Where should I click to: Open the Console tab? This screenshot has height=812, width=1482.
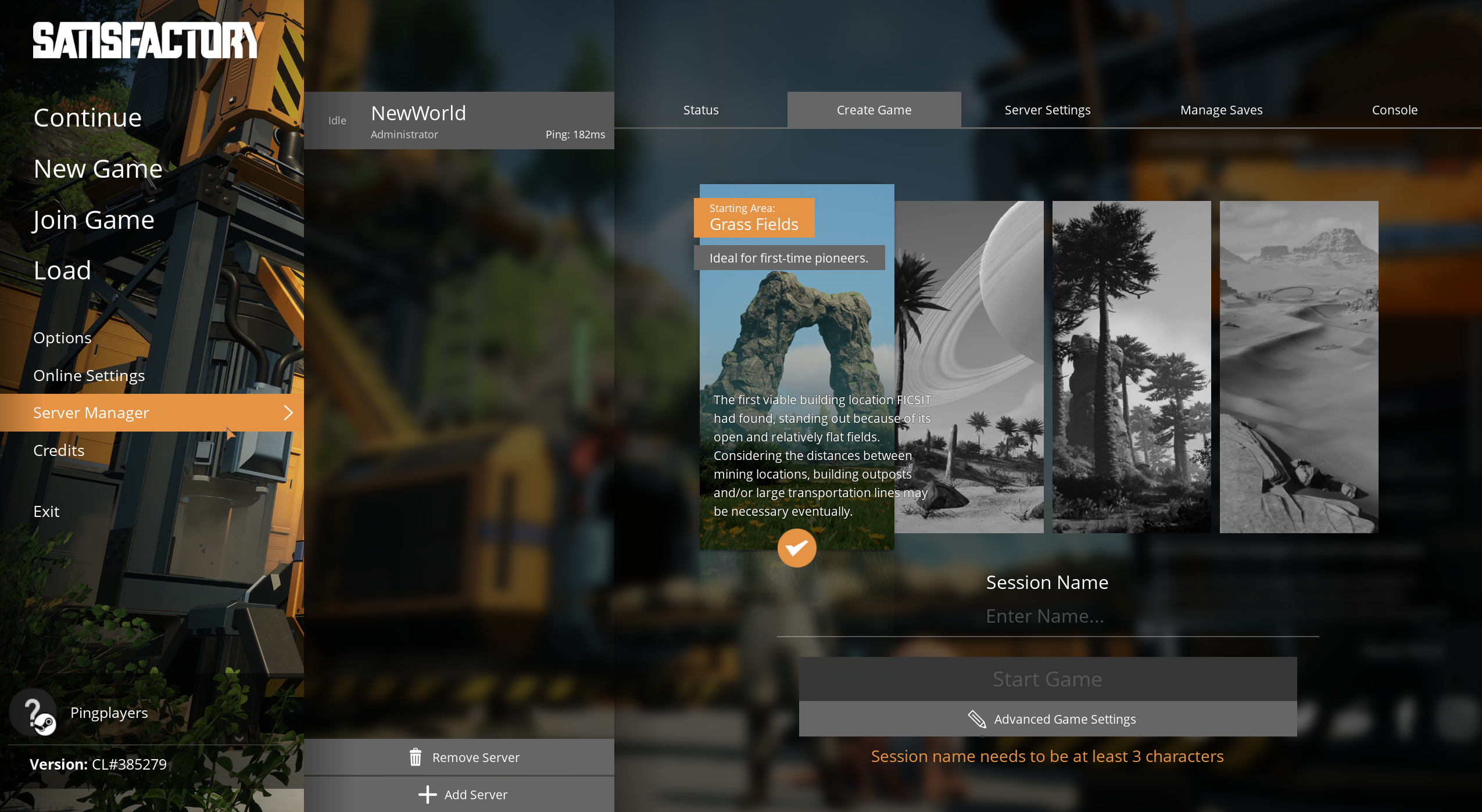click(x=1394, y=110)
